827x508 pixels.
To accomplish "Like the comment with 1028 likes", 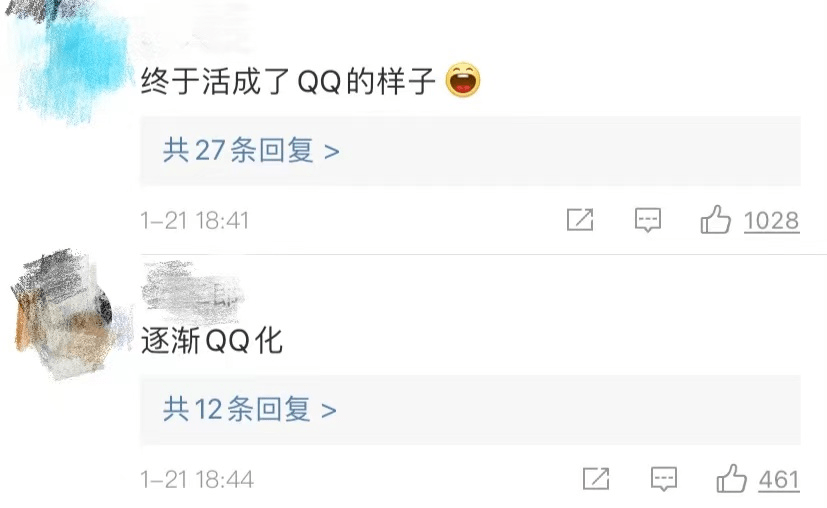I will 716,219.
